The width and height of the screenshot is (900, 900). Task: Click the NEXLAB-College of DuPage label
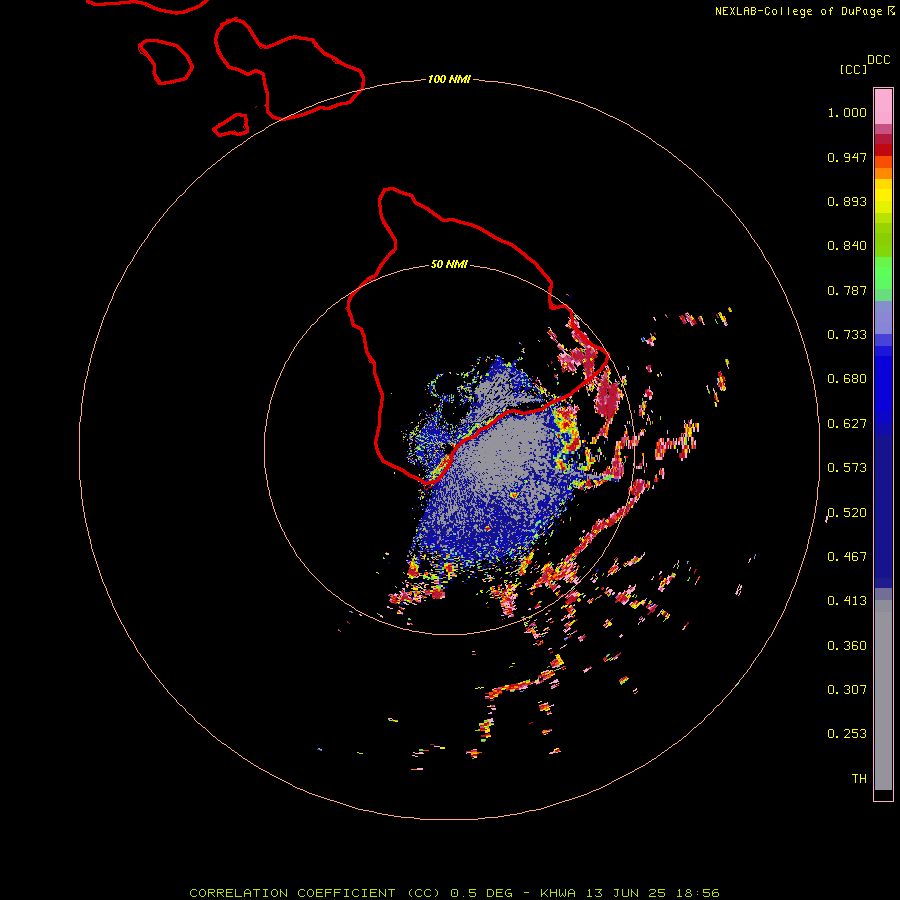point(798,11)
